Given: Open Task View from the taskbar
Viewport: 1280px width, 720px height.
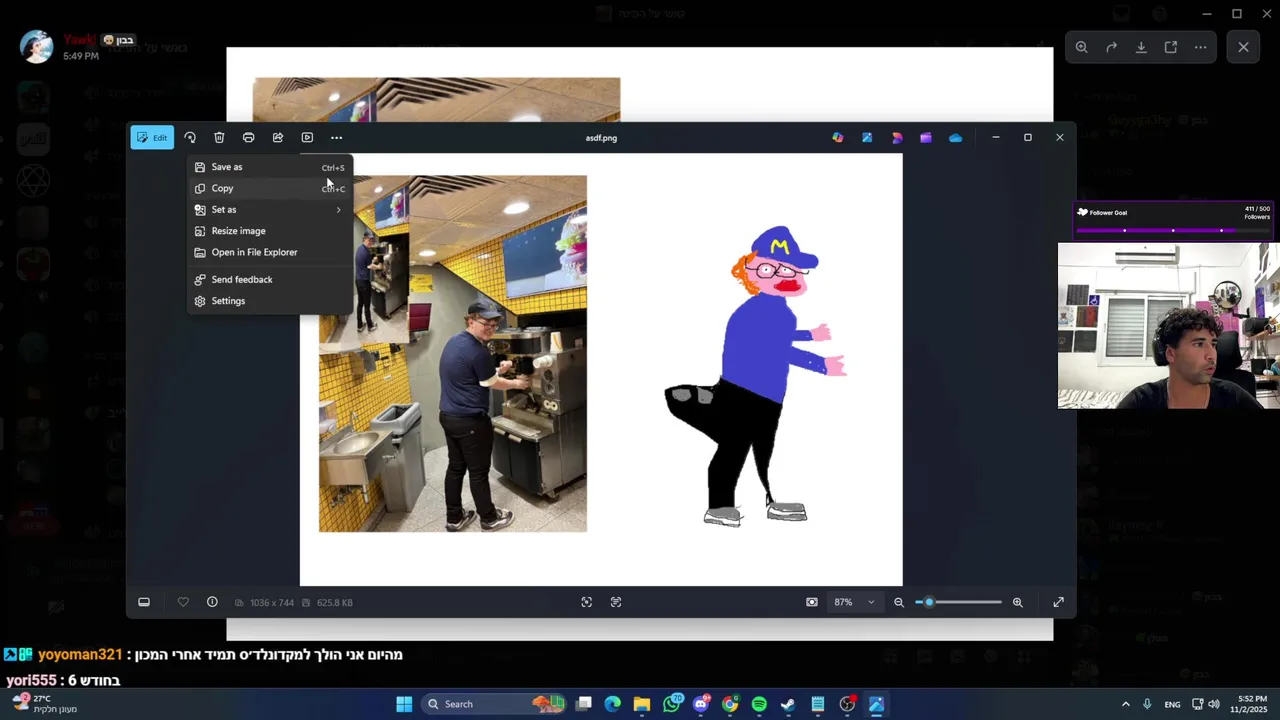Looking at the screenshot, I should 584,704.
